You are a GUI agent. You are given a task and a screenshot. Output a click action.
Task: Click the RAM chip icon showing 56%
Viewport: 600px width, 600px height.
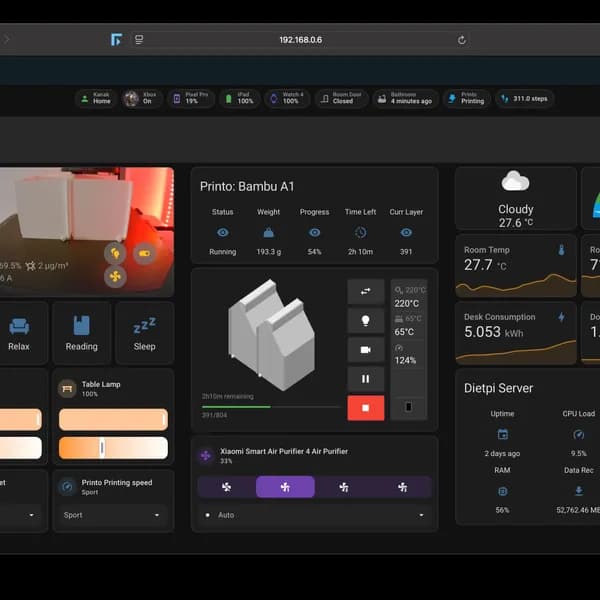pos(502,491)
